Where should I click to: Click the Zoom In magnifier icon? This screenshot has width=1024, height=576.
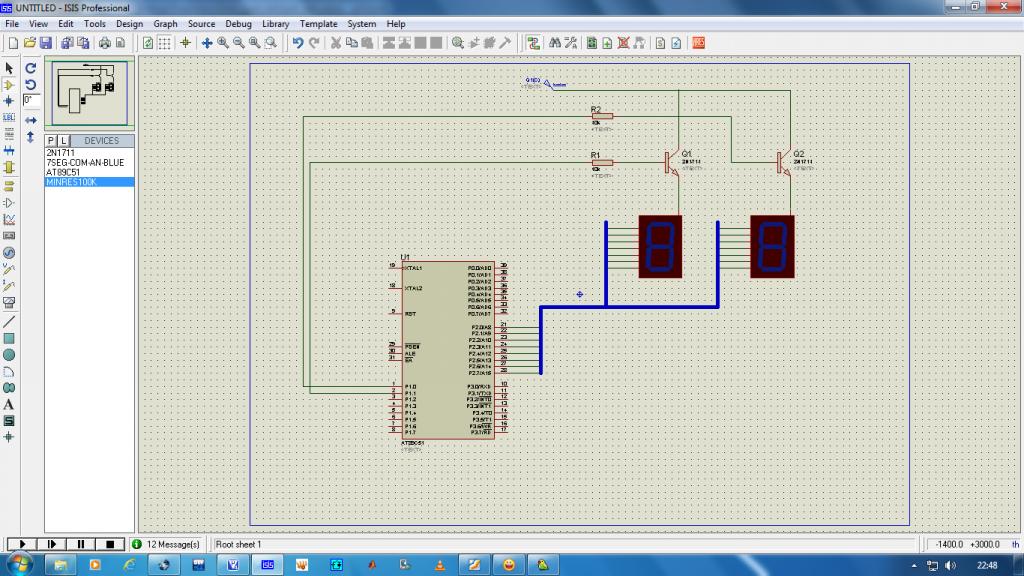(x=222, y=43)
